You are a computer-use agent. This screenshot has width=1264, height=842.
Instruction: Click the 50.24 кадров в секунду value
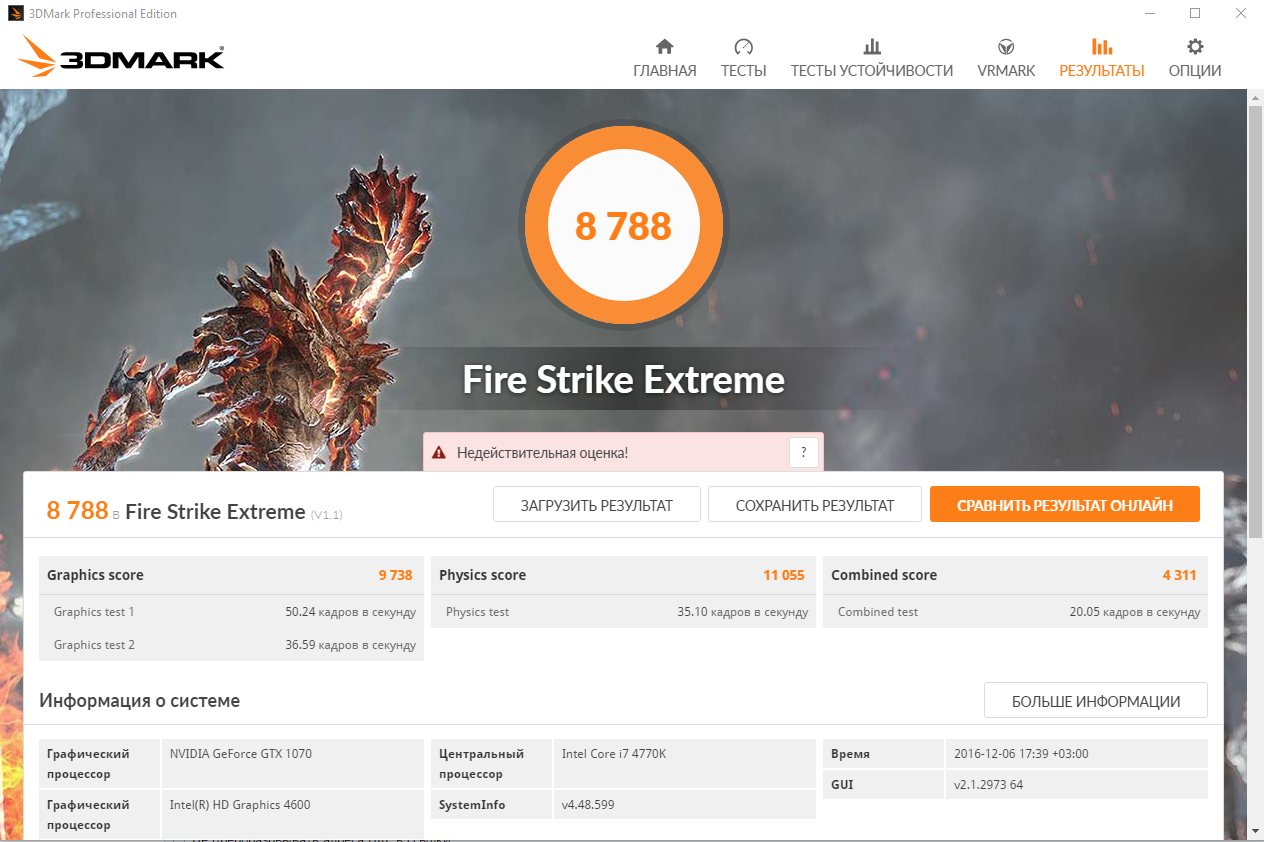click(350, 612)
